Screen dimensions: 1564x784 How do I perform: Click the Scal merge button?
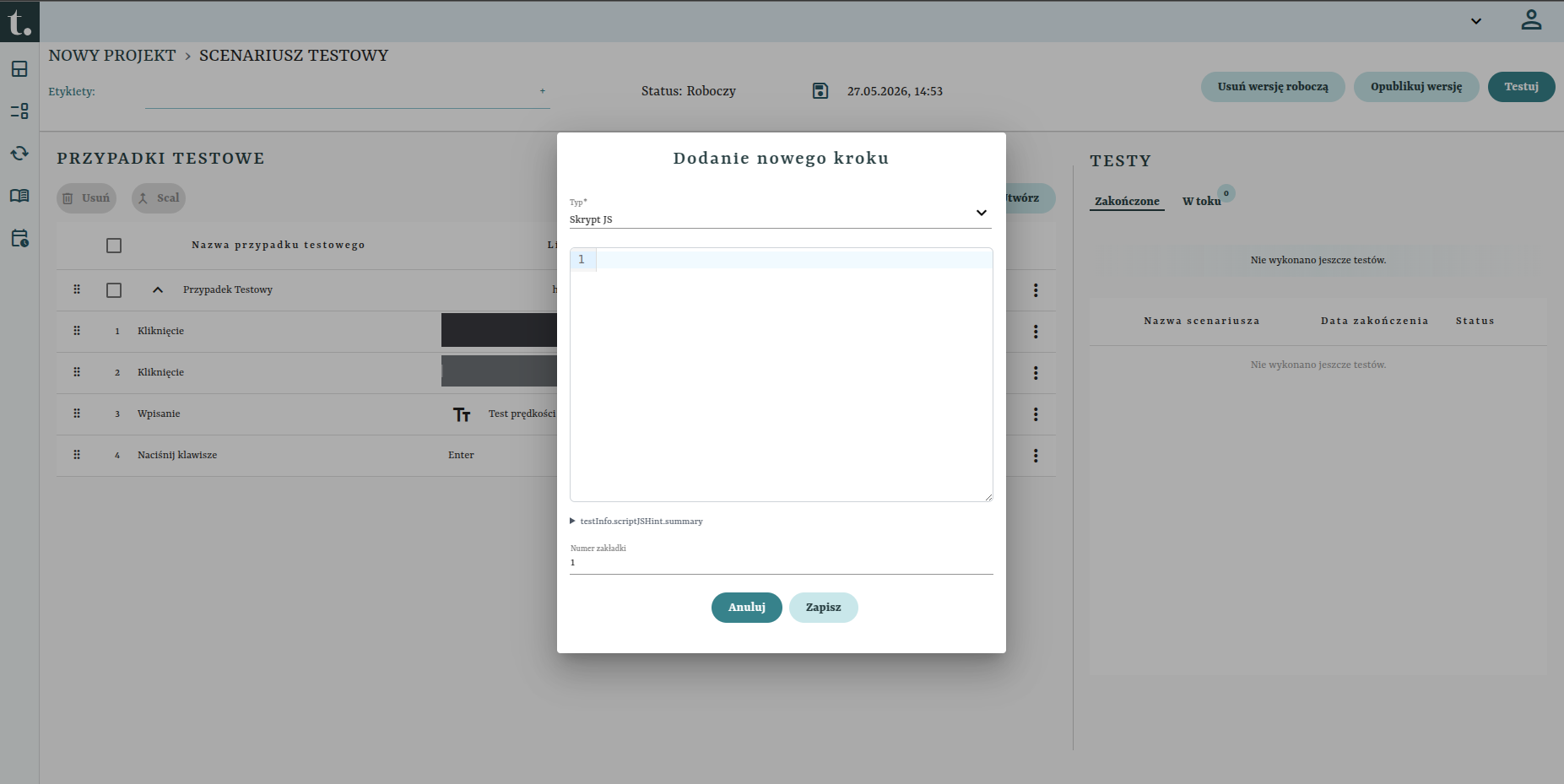(x=159, y=198)
